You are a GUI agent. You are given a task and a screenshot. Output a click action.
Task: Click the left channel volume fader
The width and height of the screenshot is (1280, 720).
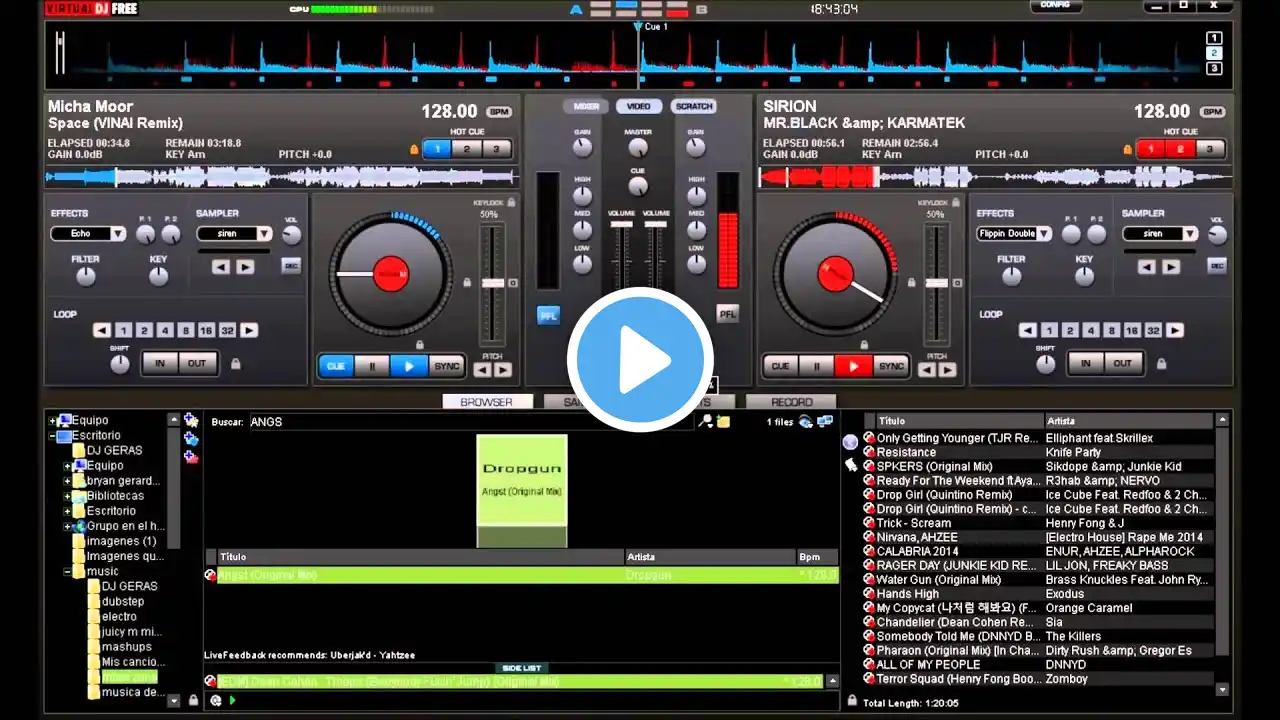point(622,225)
